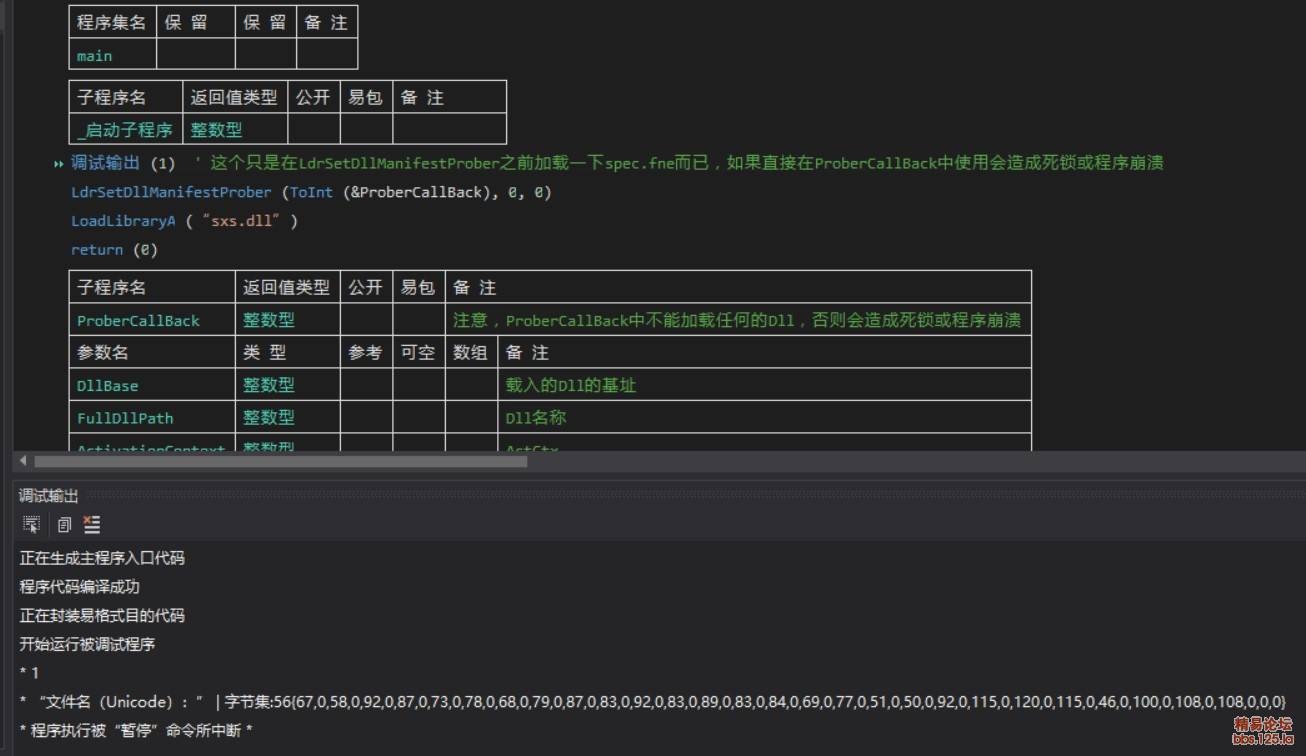Click the ProberCallBack remark starting with 注意

coord(737,320)
